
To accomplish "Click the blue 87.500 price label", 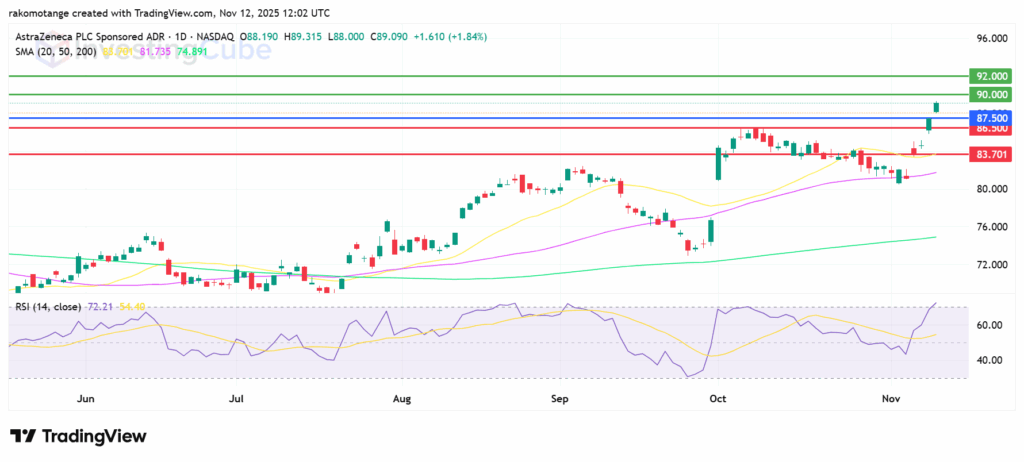I will (x=991, y=118).
